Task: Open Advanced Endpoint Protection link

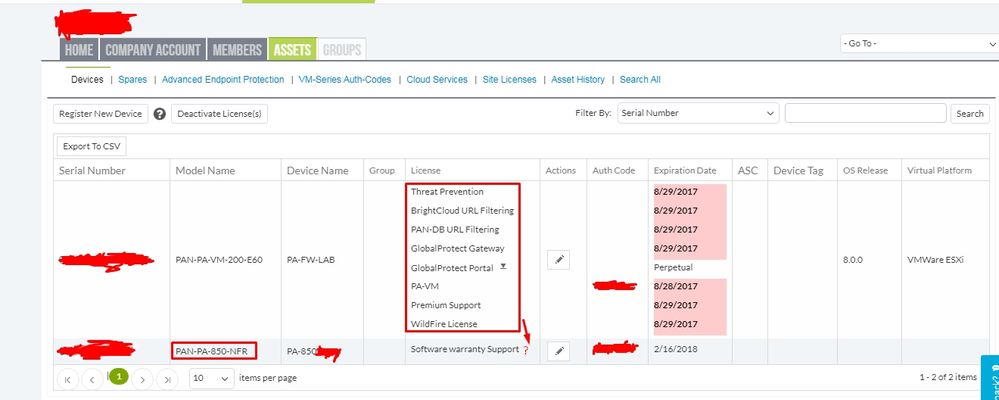Action: click(x=223, y=80)
